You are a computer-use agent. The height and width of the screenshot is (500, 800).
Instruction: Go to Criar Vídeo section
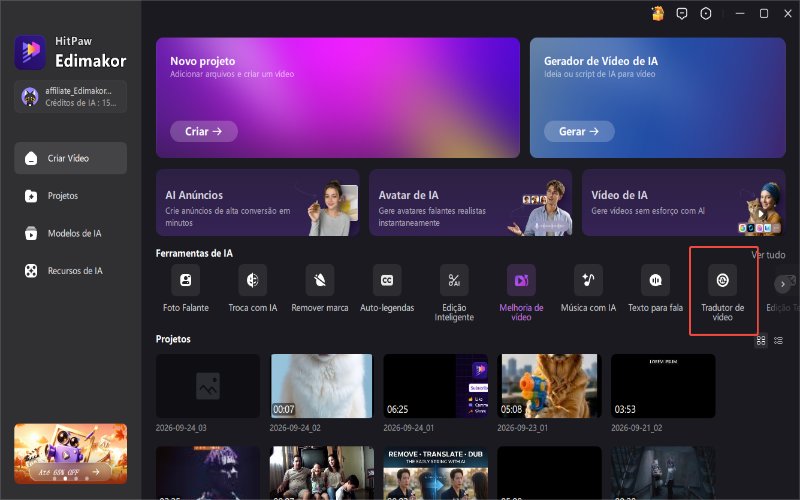[70, 158]
